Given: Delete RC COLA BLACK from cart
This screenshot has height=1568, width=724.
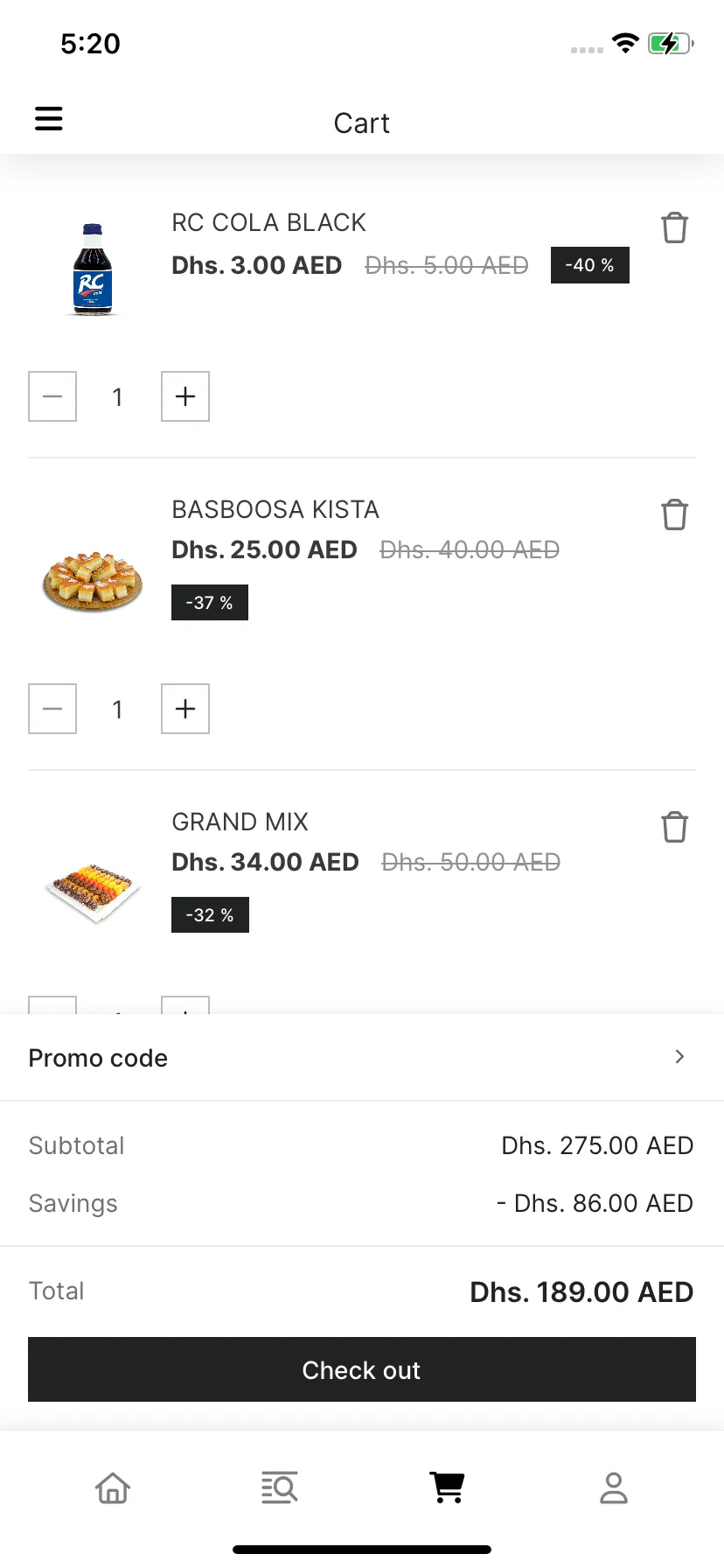Looking at the screenshot, I should (674, 227).
